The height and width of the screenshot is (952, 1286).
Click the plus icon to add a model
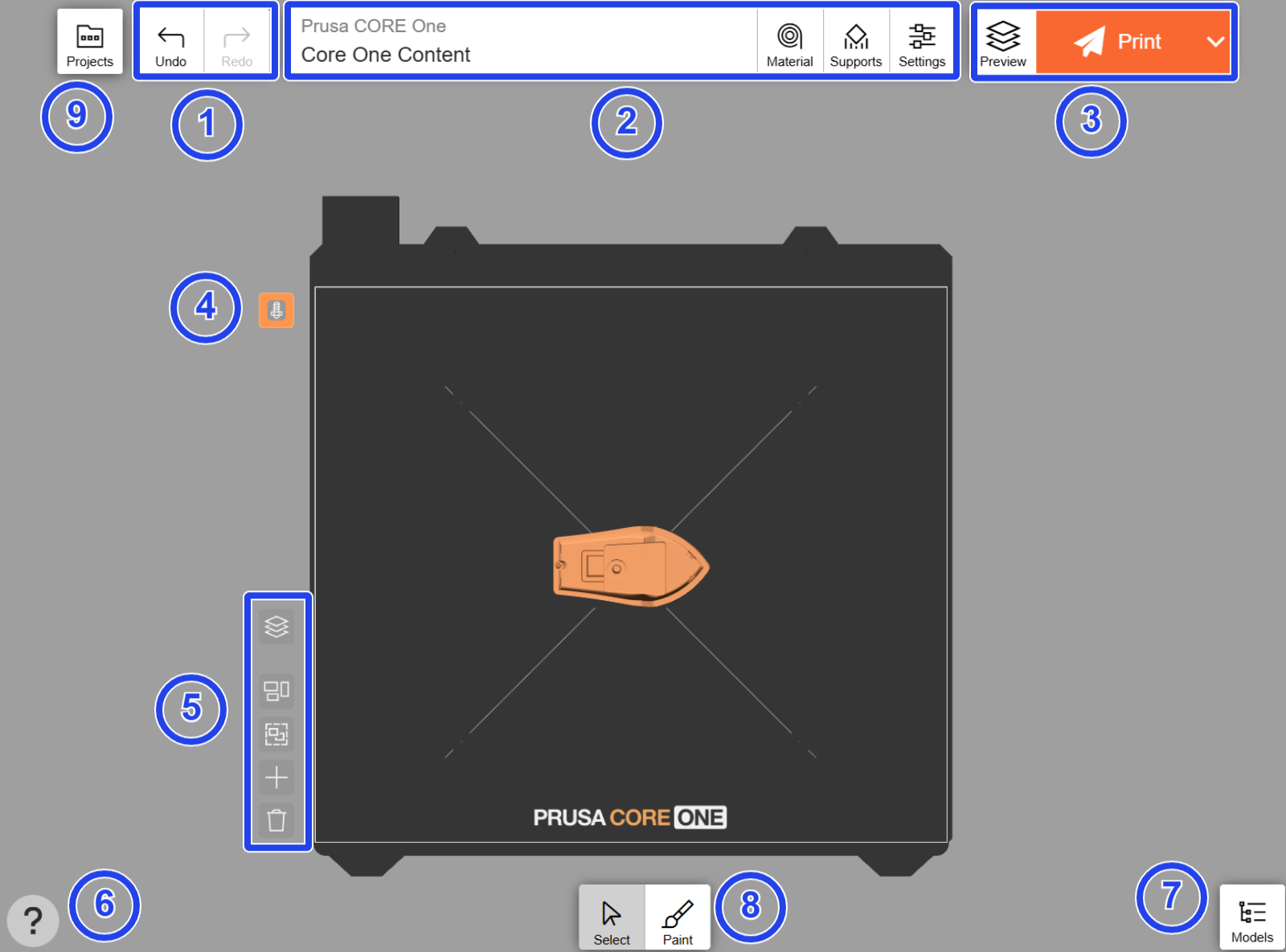[276, 777]
